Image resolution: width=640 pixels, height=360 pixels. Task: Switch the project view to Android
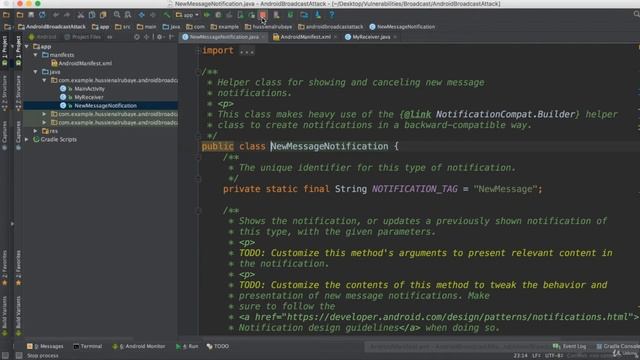pos(42,37)
